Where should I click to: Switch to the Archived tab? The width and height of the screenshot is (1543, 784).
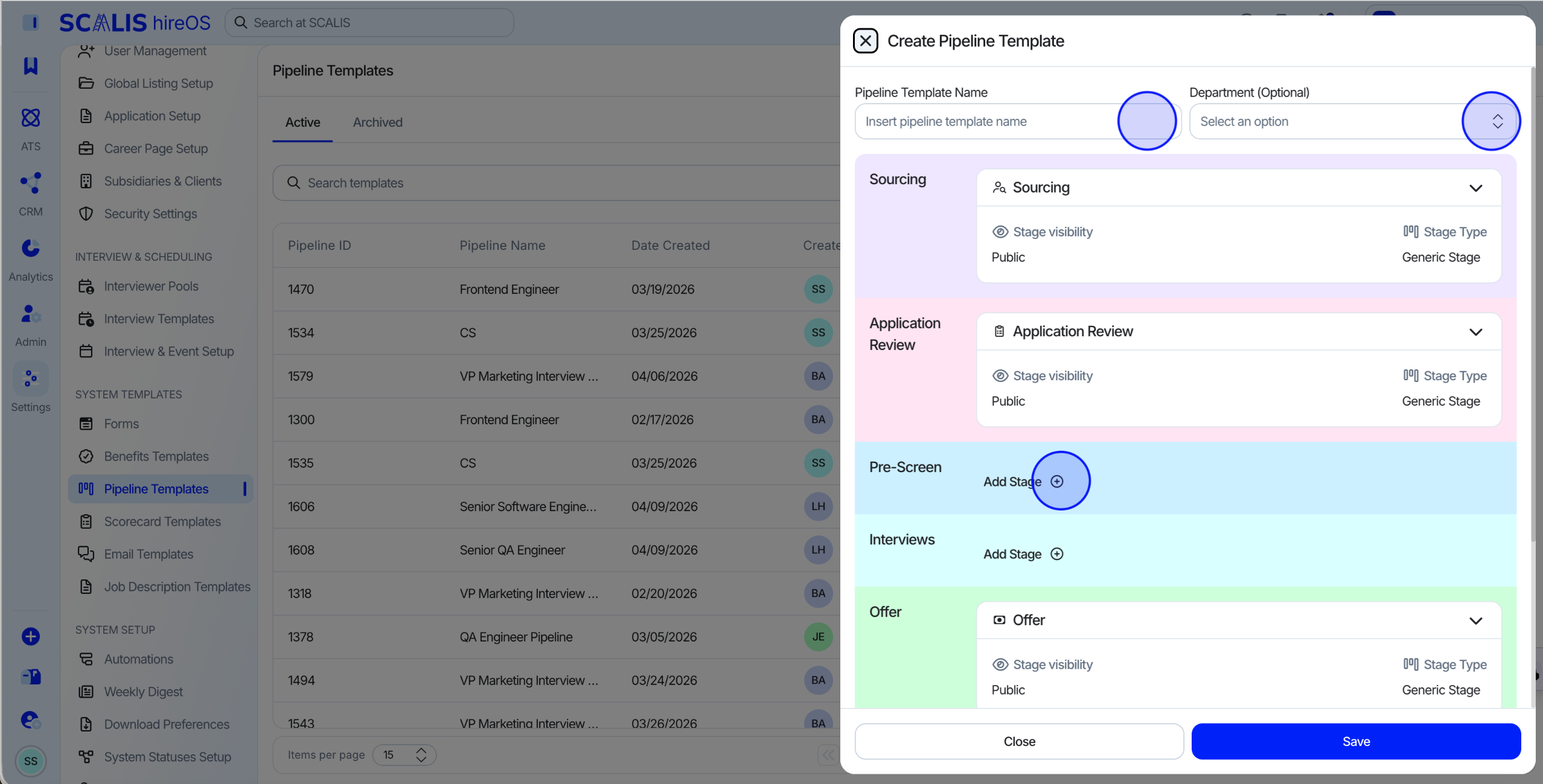pyautogui.click(x=377, y=123)
